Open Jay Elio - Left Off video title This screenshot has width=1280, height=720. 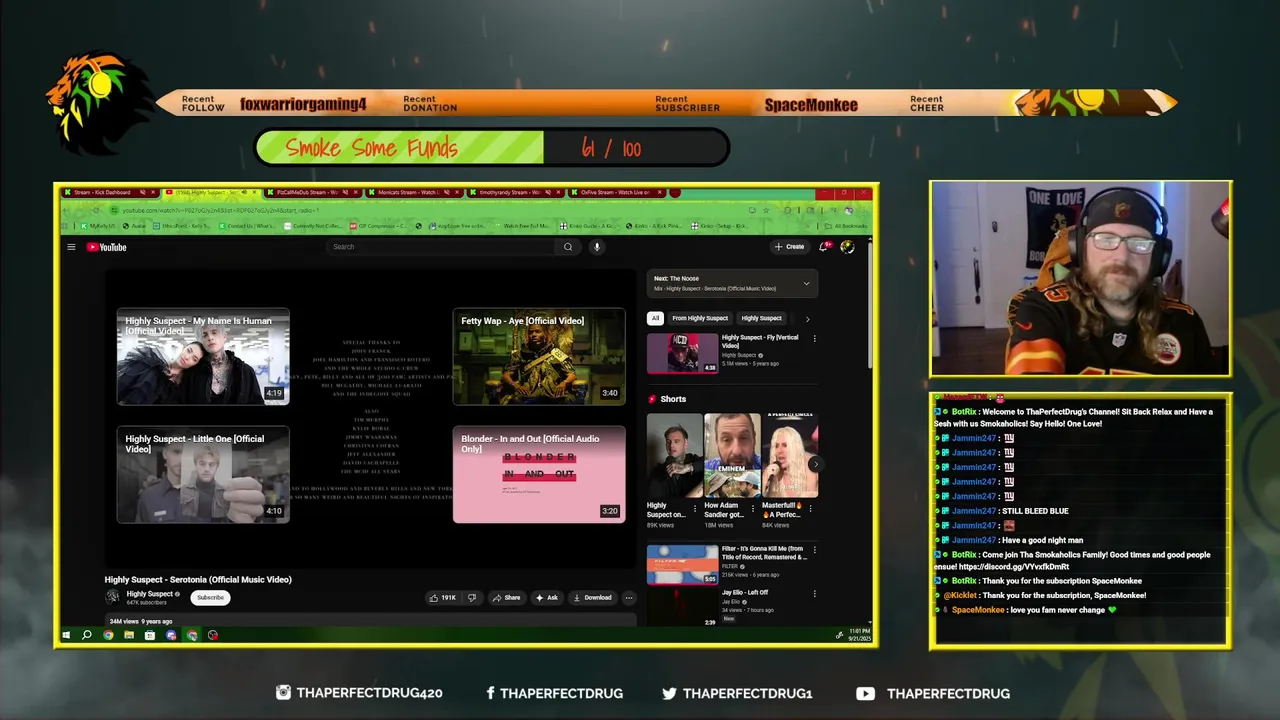(745, 593)
